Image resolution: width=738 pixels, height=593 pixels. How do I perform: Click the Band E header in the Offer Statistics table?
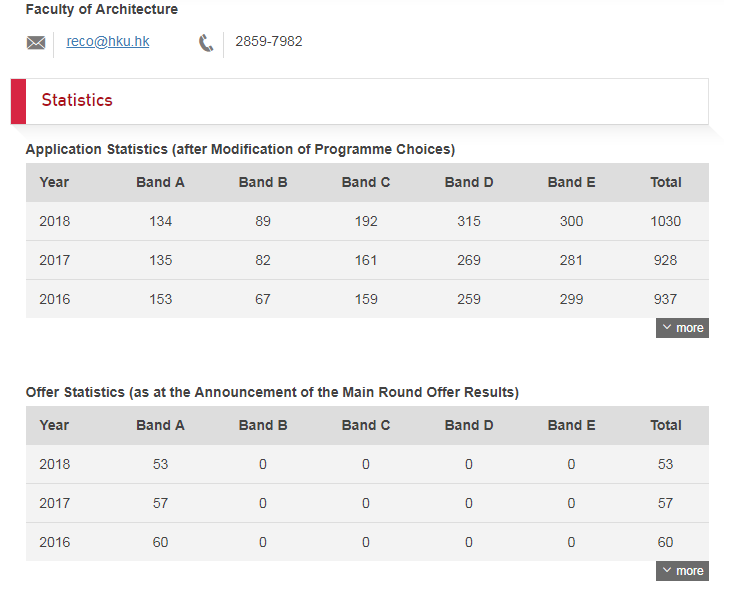point(571,425)
